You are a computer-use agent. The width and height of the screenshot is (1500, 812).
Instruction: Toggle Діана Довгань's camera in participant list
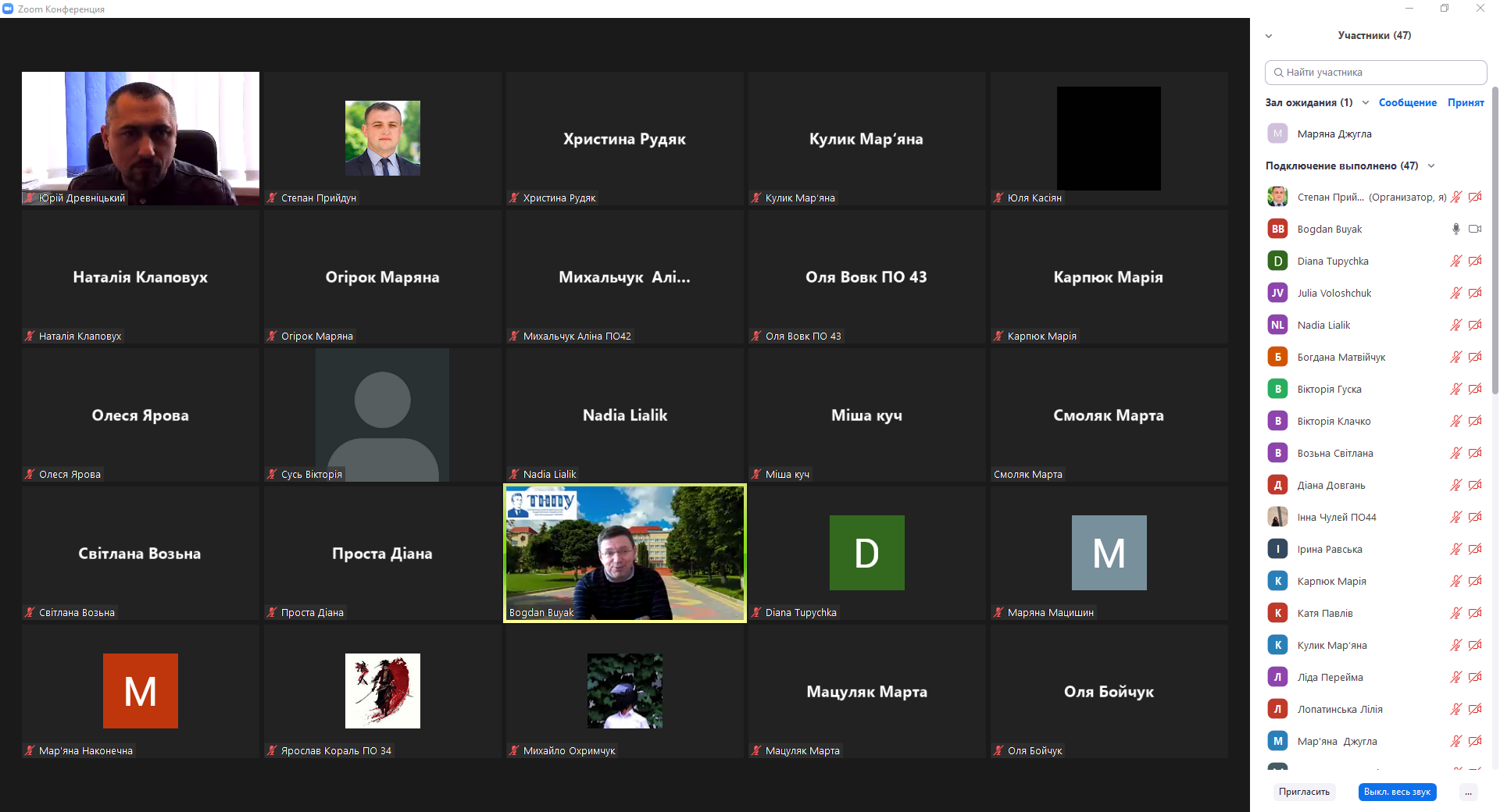(x=1475, y=485)
